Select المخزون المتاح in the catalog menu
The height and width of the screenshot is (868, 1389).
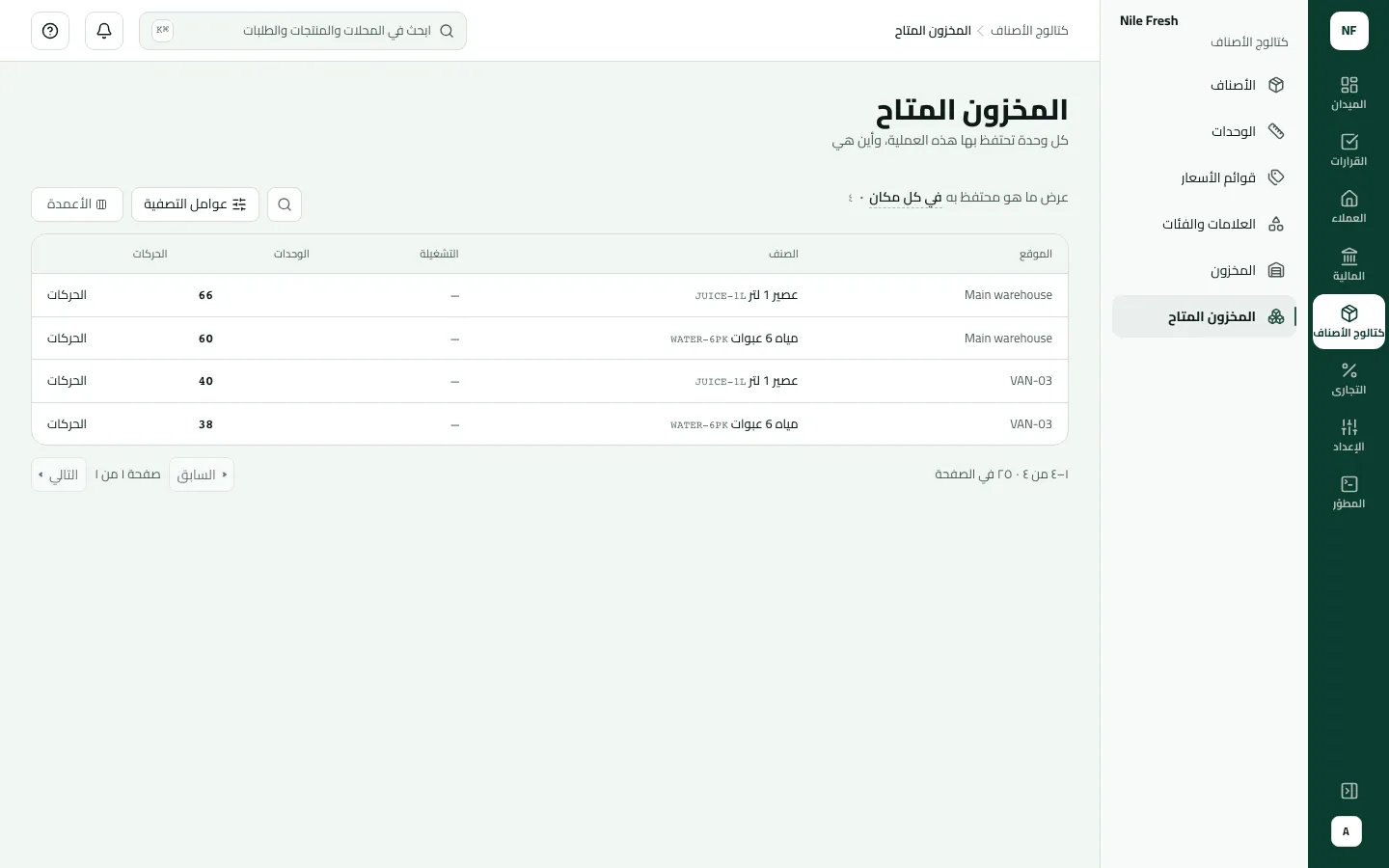pyautogui.click(x=1204, y=316)
